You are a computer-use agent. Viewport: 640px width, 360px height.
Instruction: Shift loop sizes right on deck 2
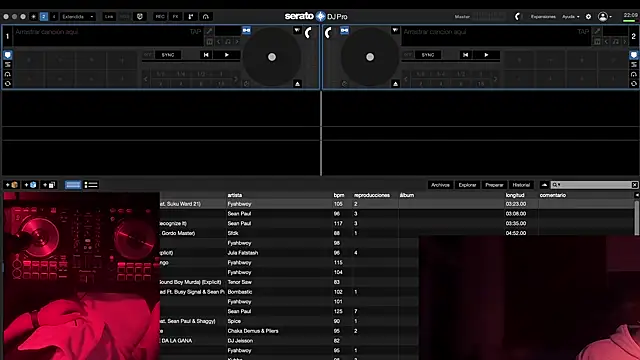(496, 79)
